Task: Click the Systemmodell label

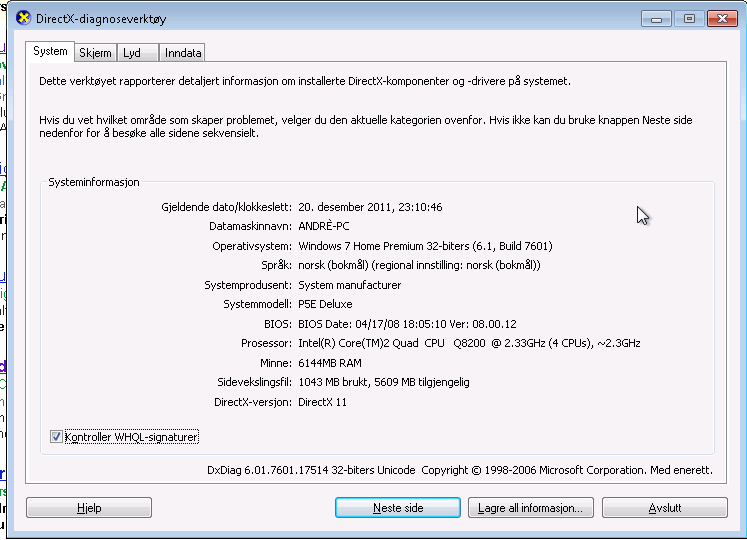Action: (257, 305)
